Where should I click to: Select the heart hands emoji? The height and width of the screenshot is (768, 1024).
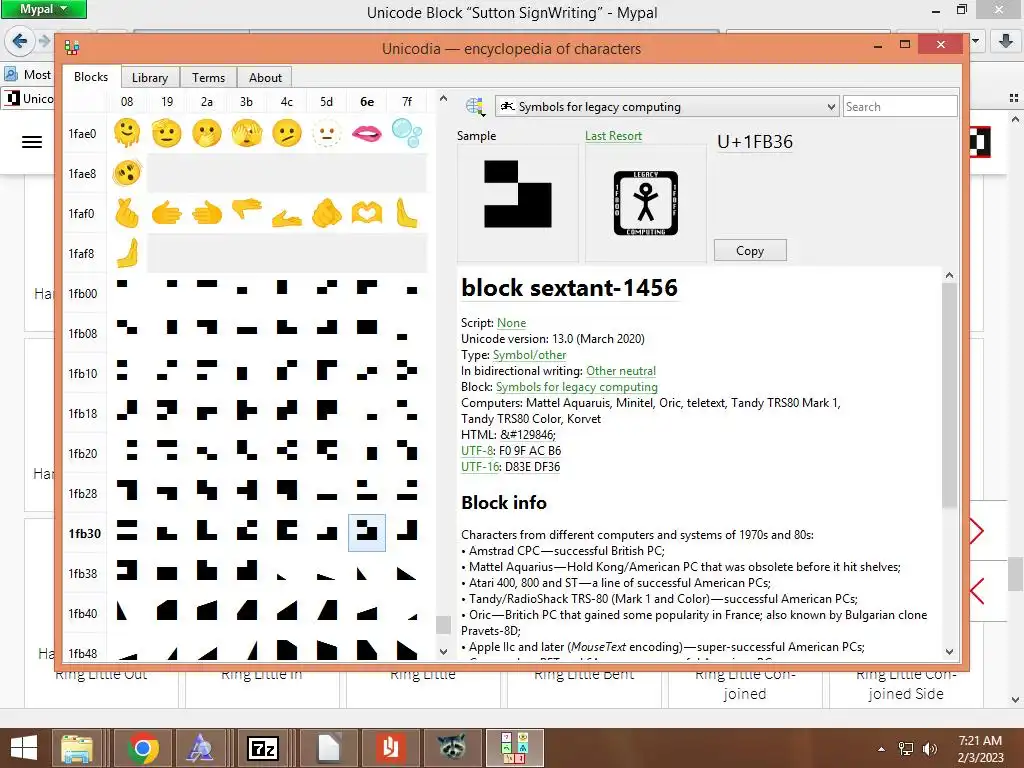click(x=366, y=214)
